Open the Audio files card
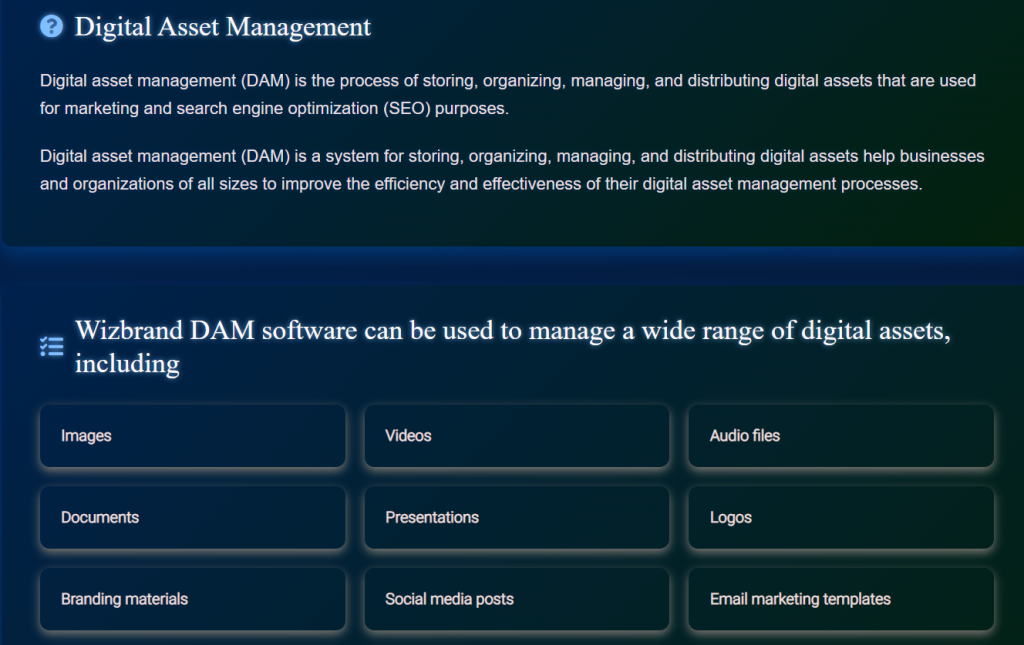This screenshot has width=1024, height=645. pyautogui.click(x=841, y=435)
